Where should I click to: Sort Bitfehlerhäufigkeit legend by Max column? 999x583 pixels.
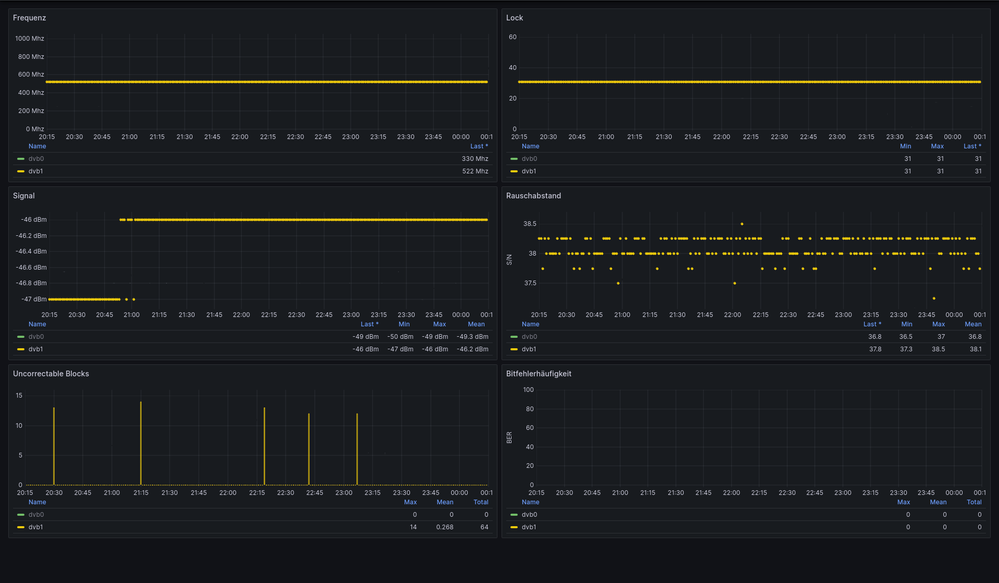[903, 502]
